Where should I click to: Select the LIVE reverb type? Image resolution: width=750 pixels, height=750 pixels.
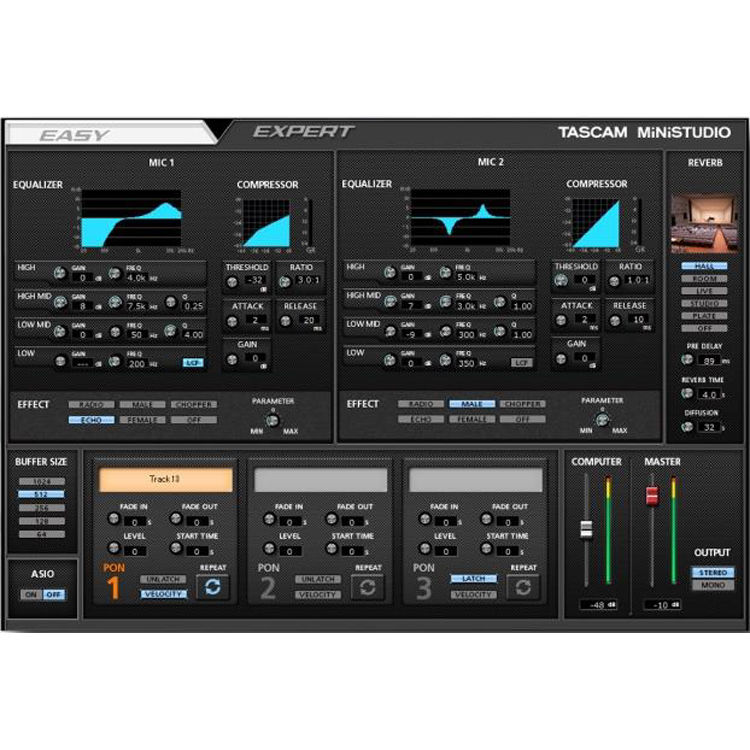point(704,291)
